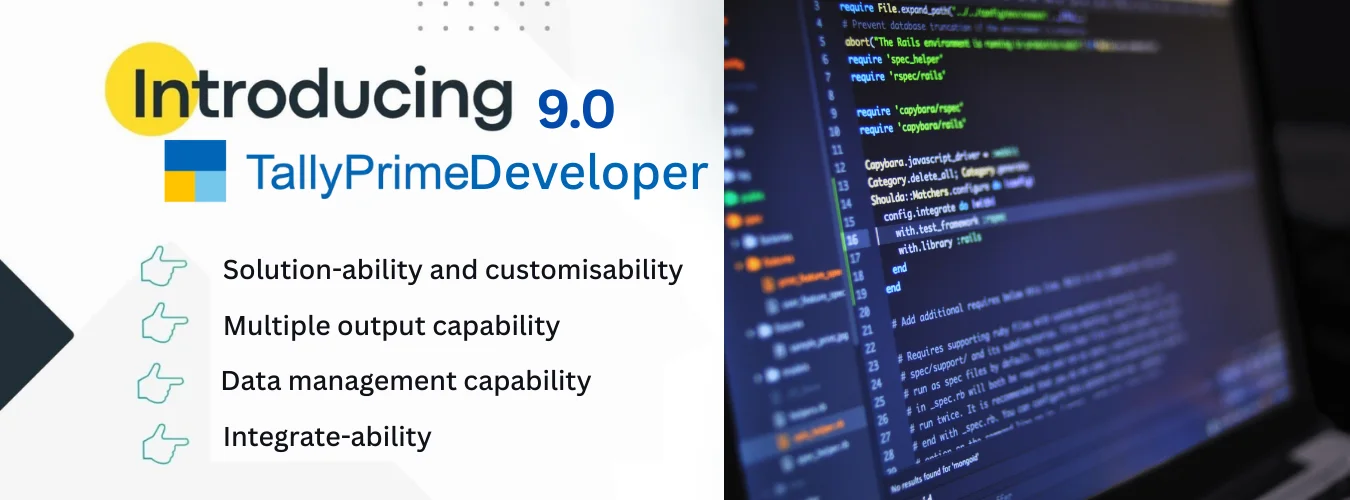Click 'Data management capability' text
1350x500 pixels.
(x=405, y=381)
